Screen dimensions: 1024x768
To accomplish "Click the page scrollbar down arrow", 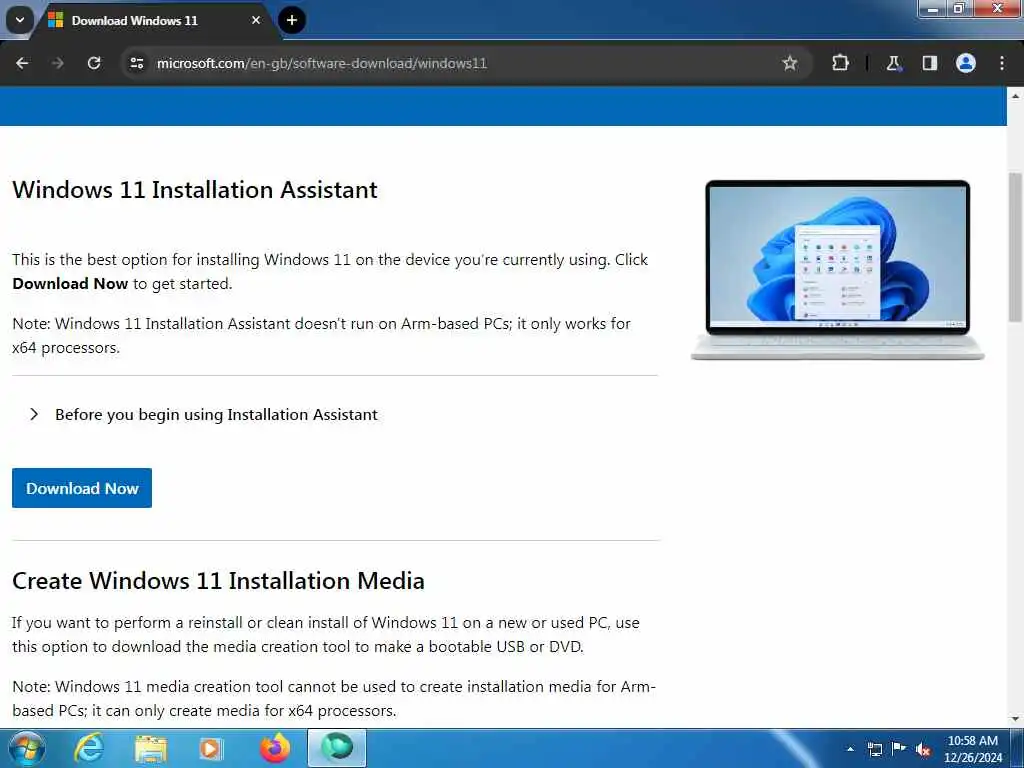I will pos(1015,719).
